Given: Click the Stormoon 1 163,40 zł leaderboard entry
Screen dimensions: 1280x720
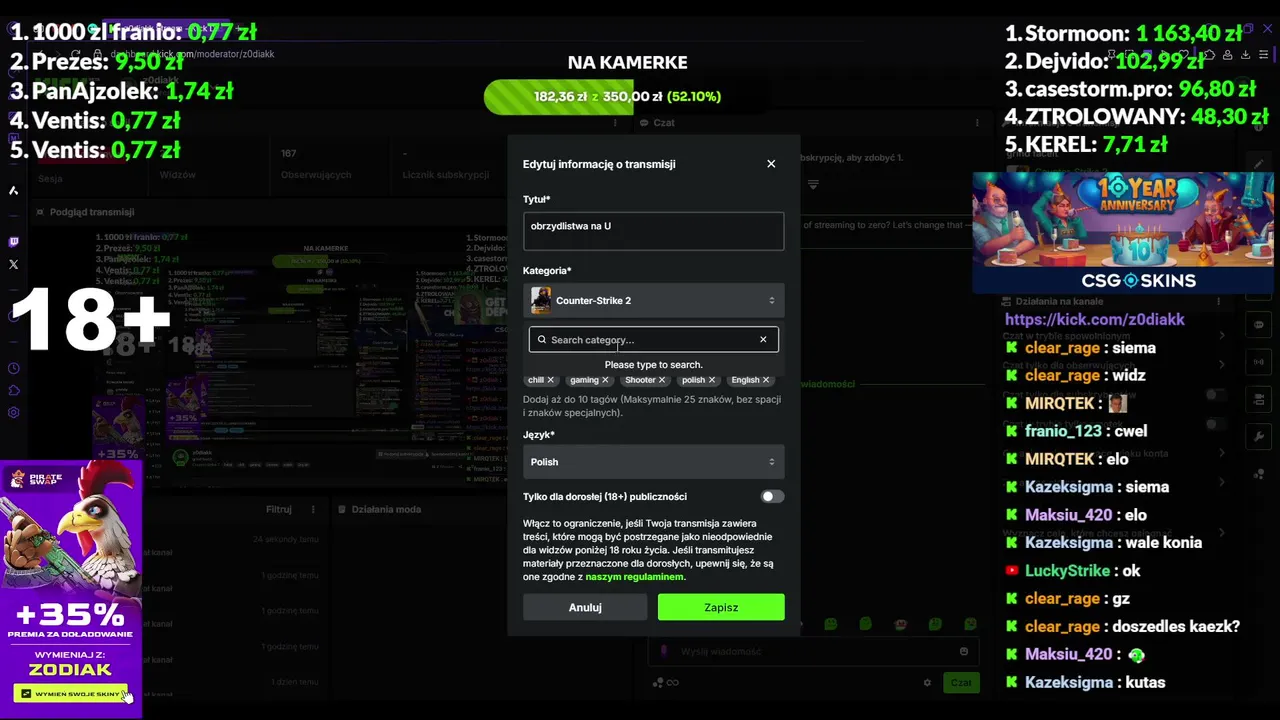Looking at the screenshot, I should (x=1121, y=34).
